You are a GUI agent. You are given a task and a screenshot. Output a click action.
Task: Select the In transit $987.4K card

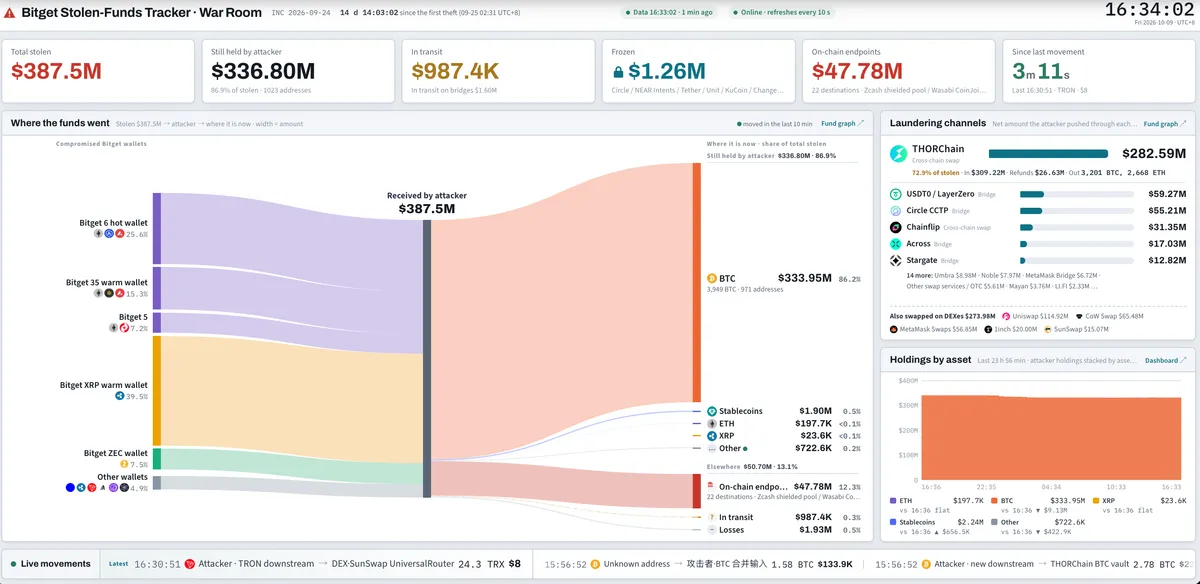point(499,70)
